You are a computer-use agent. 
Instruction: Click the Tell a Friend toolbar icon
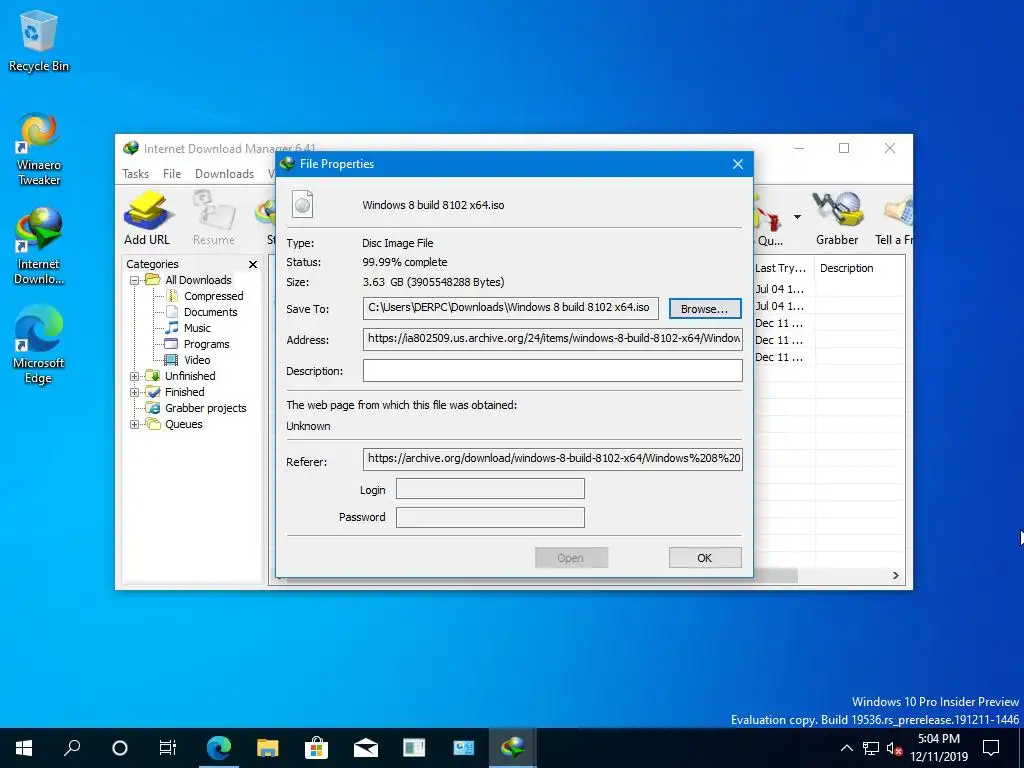[896, 218]
